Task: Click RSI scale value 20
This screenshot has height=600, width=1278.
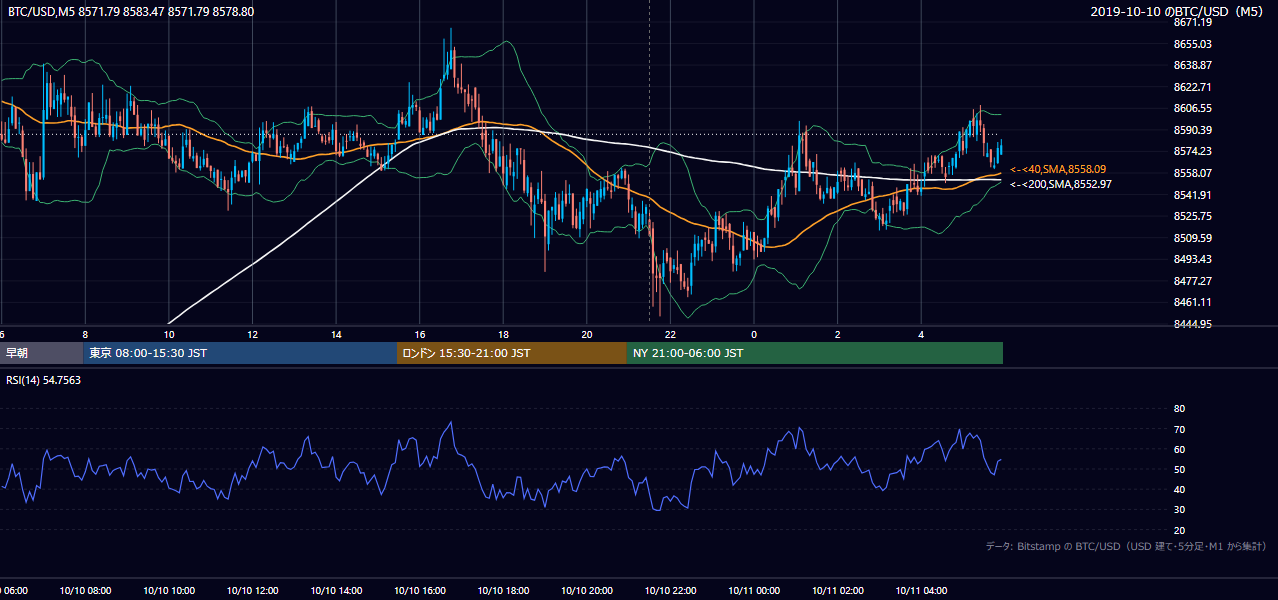Action: point(1179,530)
